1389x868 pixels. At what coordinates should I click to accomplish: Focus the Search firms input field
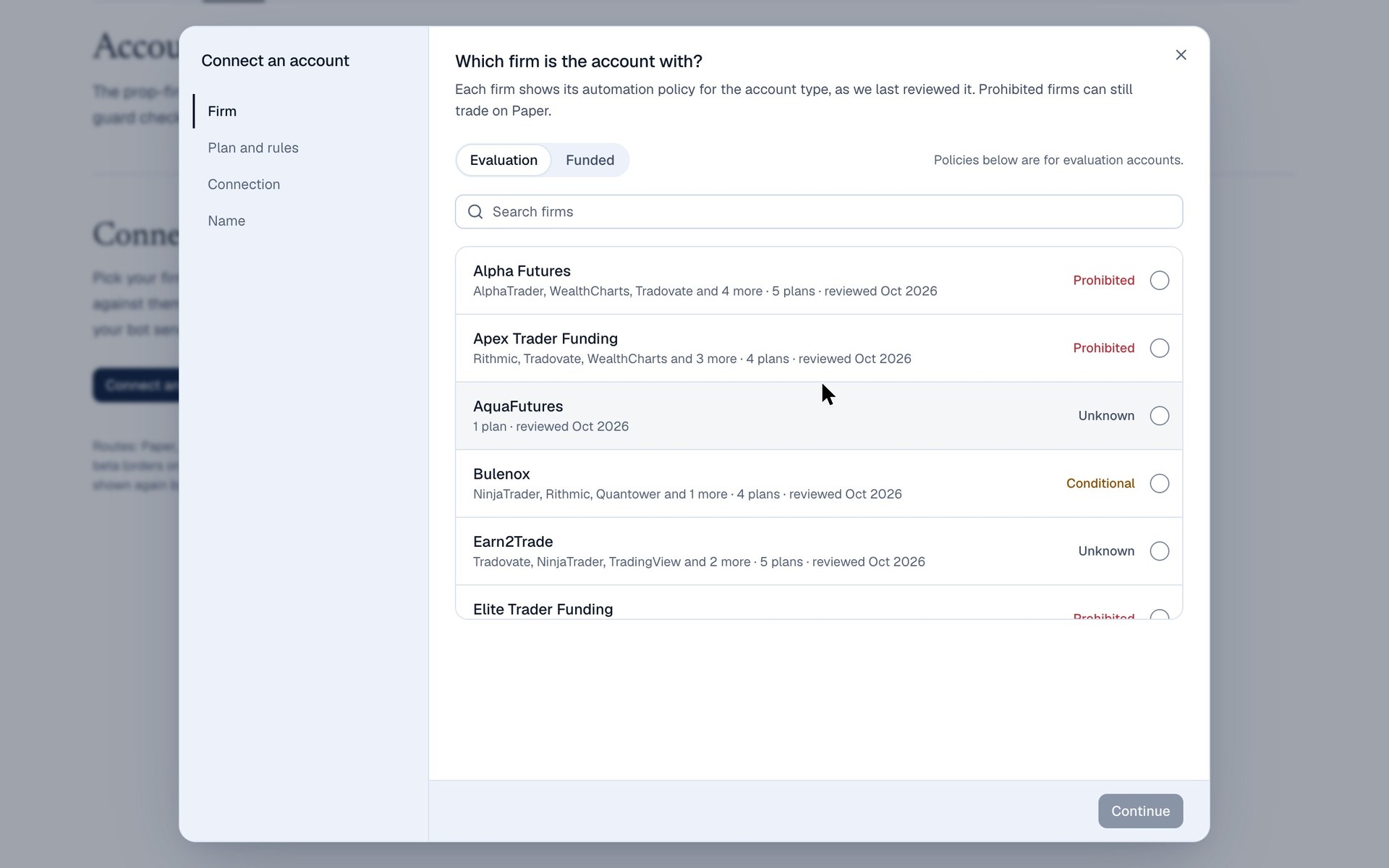pos(819,212)
